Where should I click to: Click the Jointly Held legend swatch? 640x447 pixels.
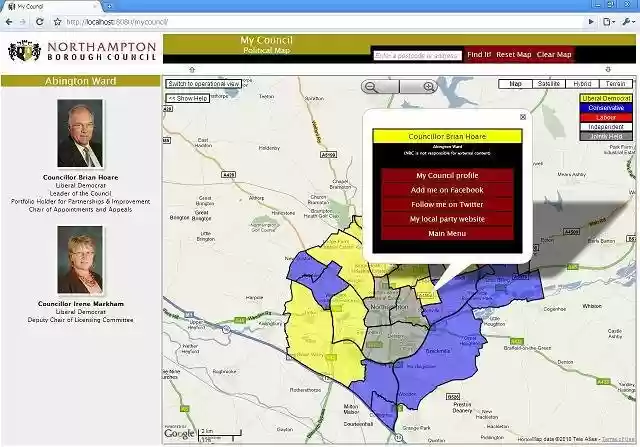606,136
